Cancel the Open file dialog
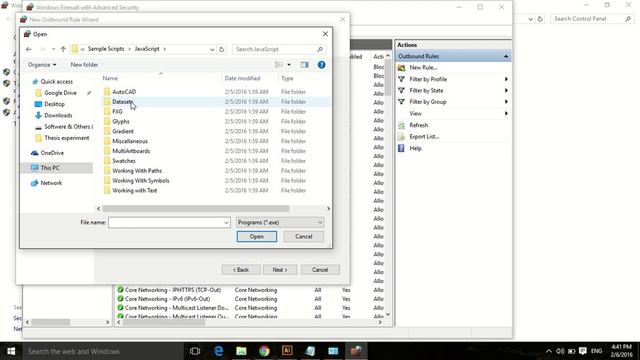The image size is (640, 360). [303, 236]
